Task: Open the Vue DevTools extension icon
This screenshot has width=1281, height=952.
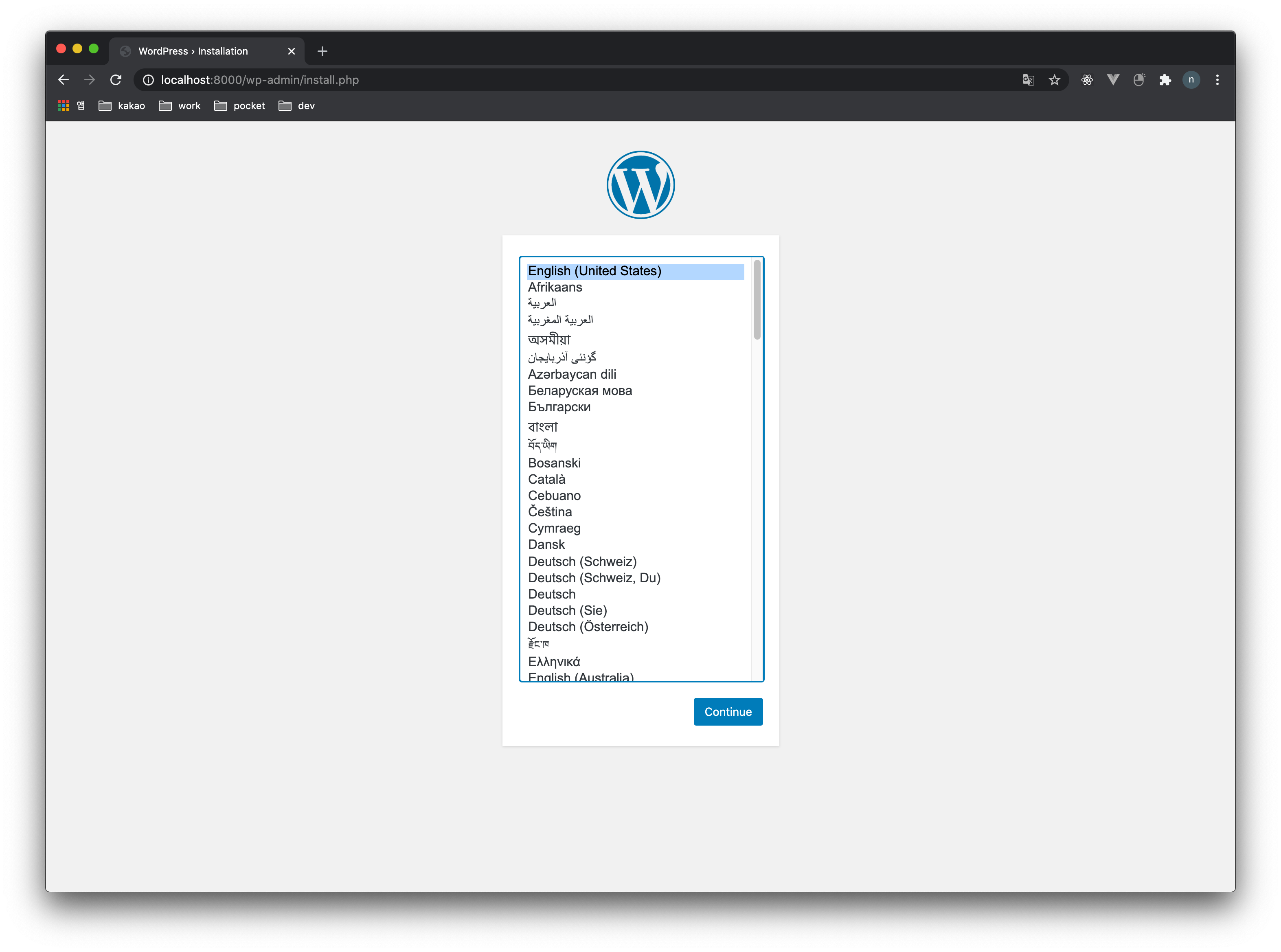Action: click(1113, 80)
